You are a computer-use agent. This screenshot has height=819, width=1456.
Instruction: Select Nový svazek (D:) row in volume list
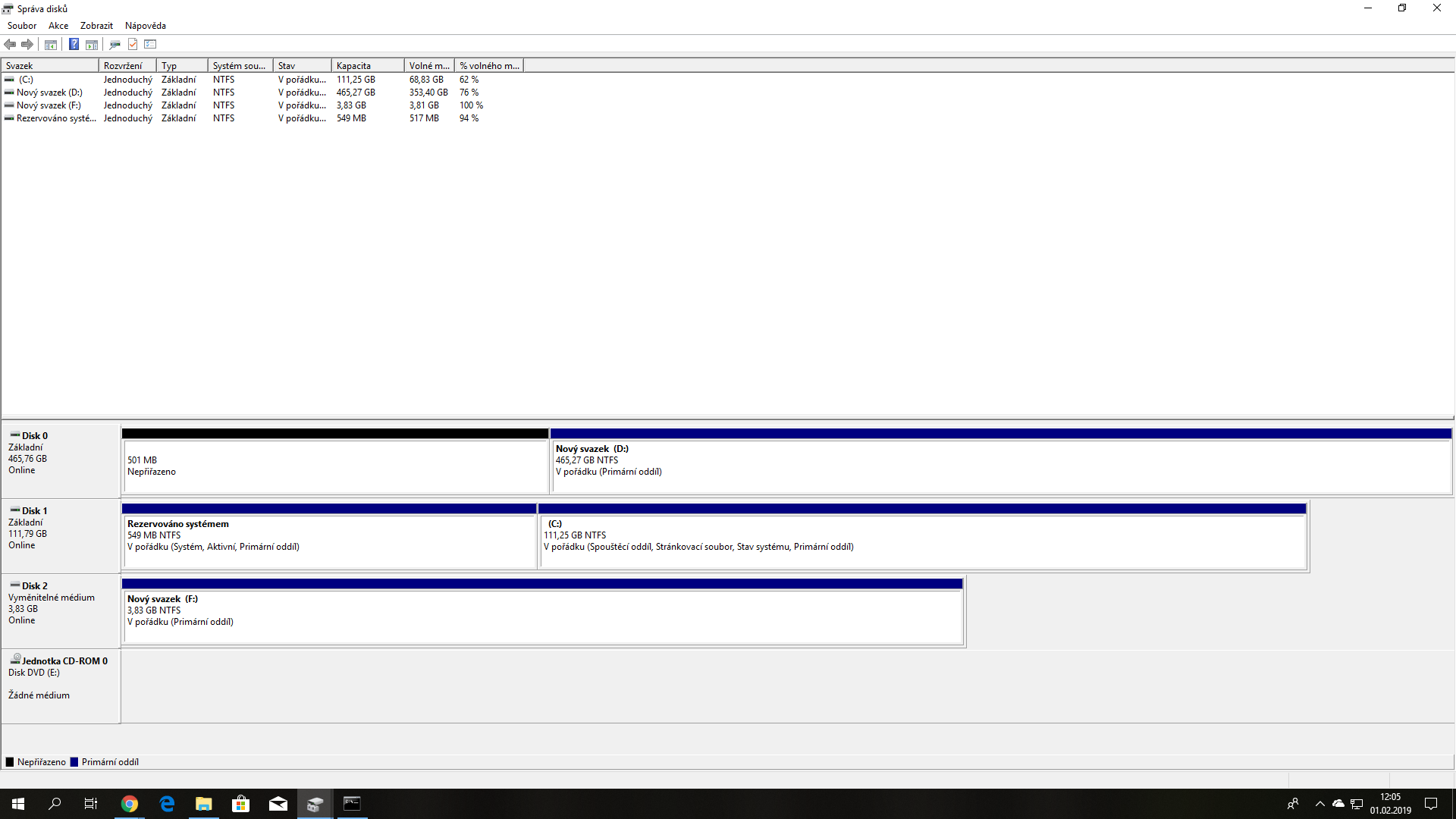49,93
